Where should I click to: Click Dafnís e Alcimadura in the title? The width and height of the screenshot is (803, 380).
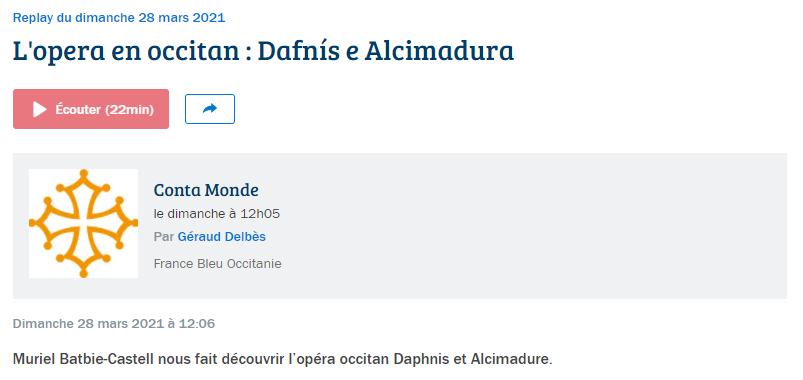(x=385, y=51)
